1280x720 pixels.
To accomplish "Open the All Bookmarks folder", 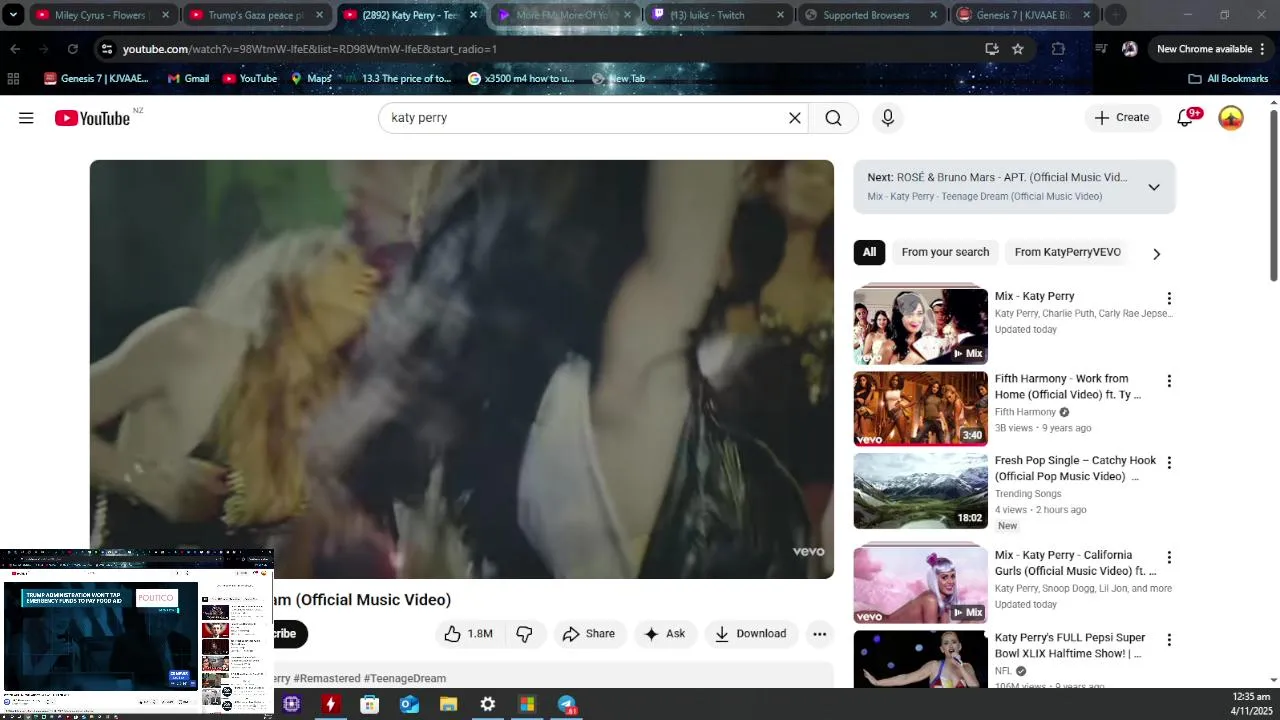I will click(1228, 79).
